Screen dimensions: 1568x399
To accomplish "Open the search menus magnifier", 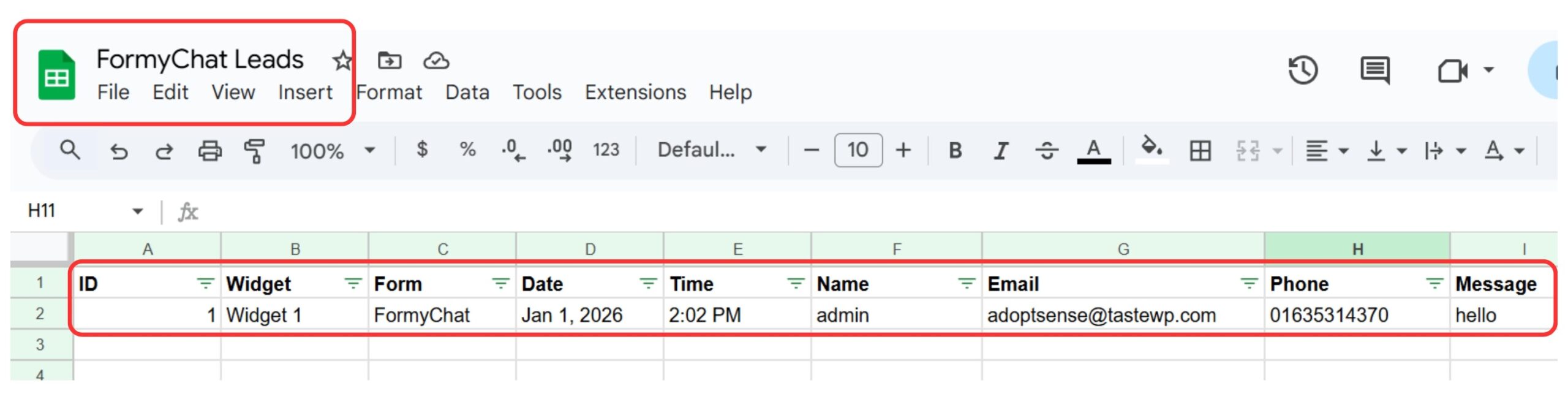I will coord(70,150).
